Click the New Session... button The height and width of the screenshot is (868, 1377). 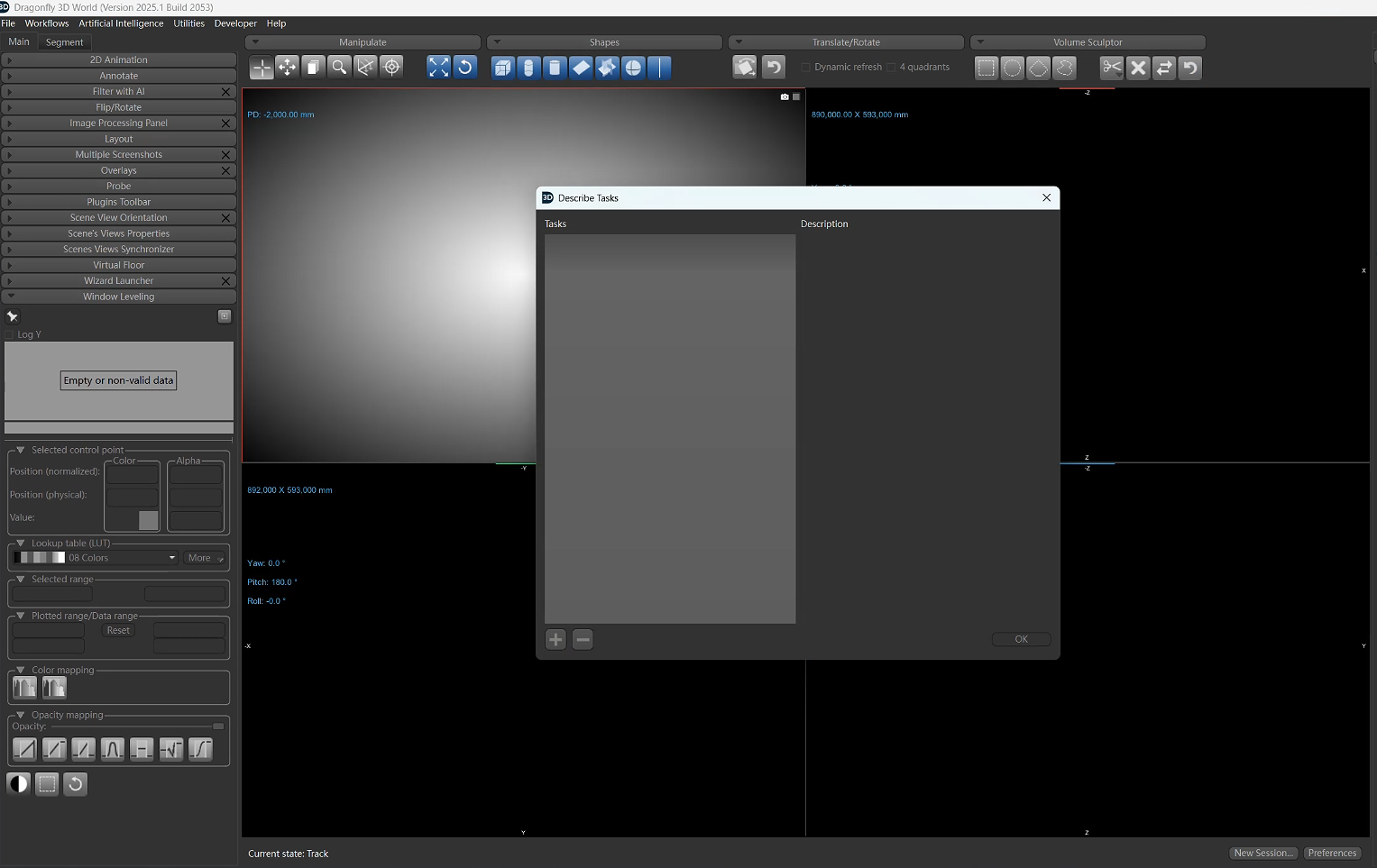tap(1263, 854)
